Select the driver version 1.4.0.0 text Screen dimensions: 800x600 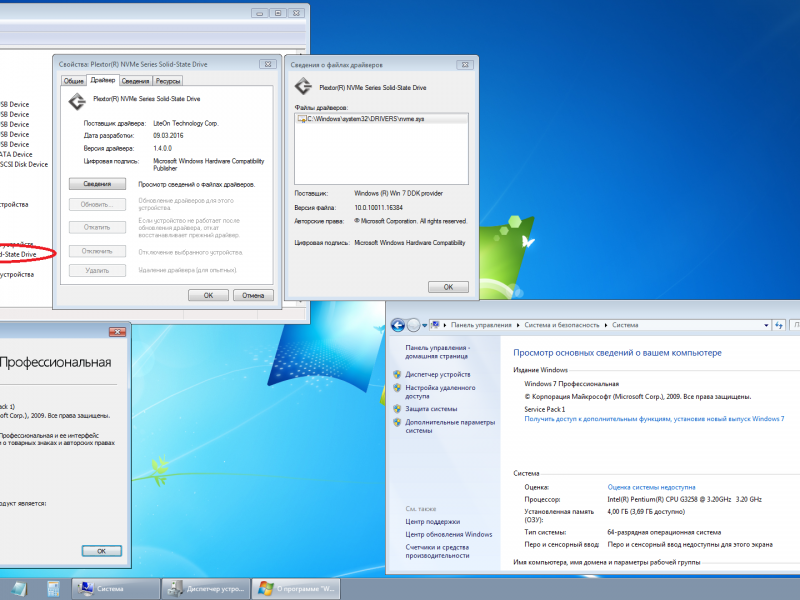[x=162, y=148]
